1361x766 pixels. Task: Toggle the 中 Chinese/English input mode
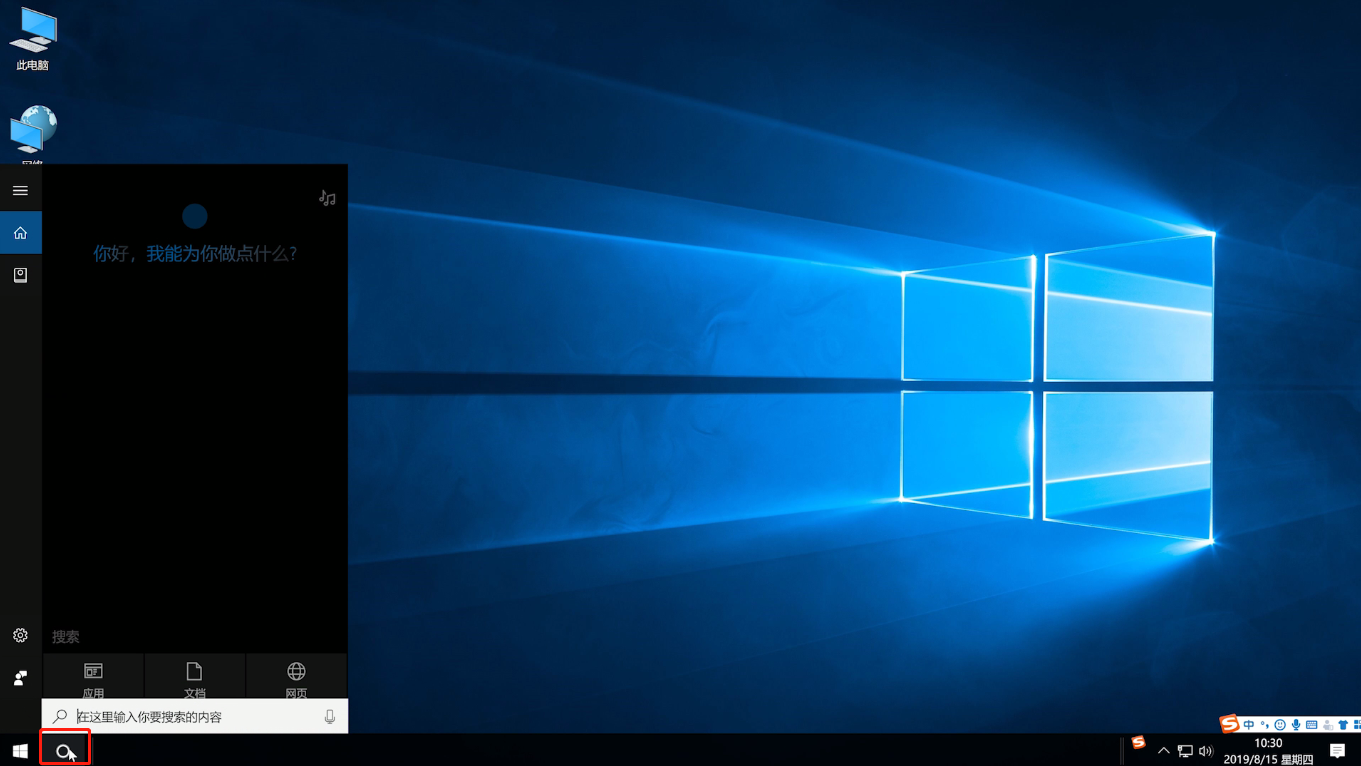1249,725
